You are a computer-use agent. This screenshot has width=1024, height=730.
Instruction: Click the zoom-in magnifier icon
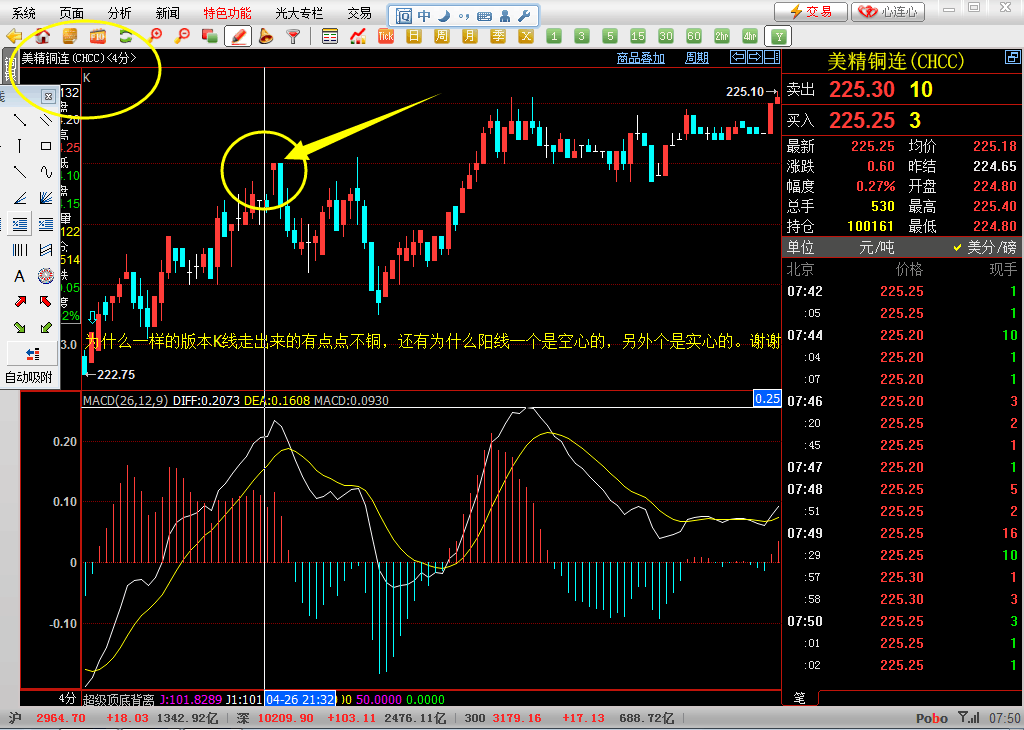coord(155,36)
